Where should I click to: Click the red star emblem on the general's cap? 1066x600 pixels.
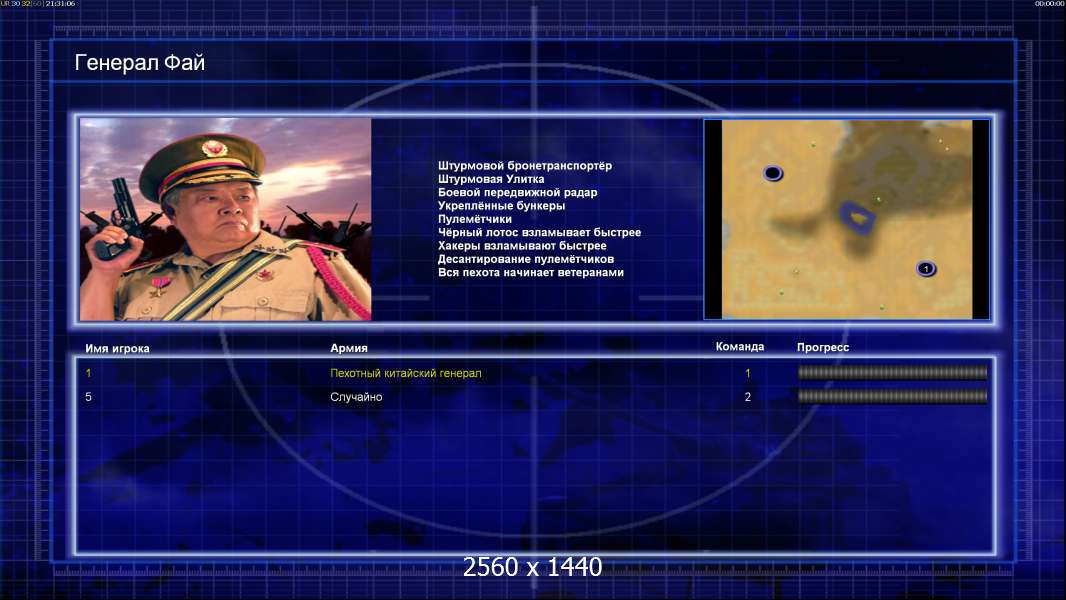coord(214,148)
